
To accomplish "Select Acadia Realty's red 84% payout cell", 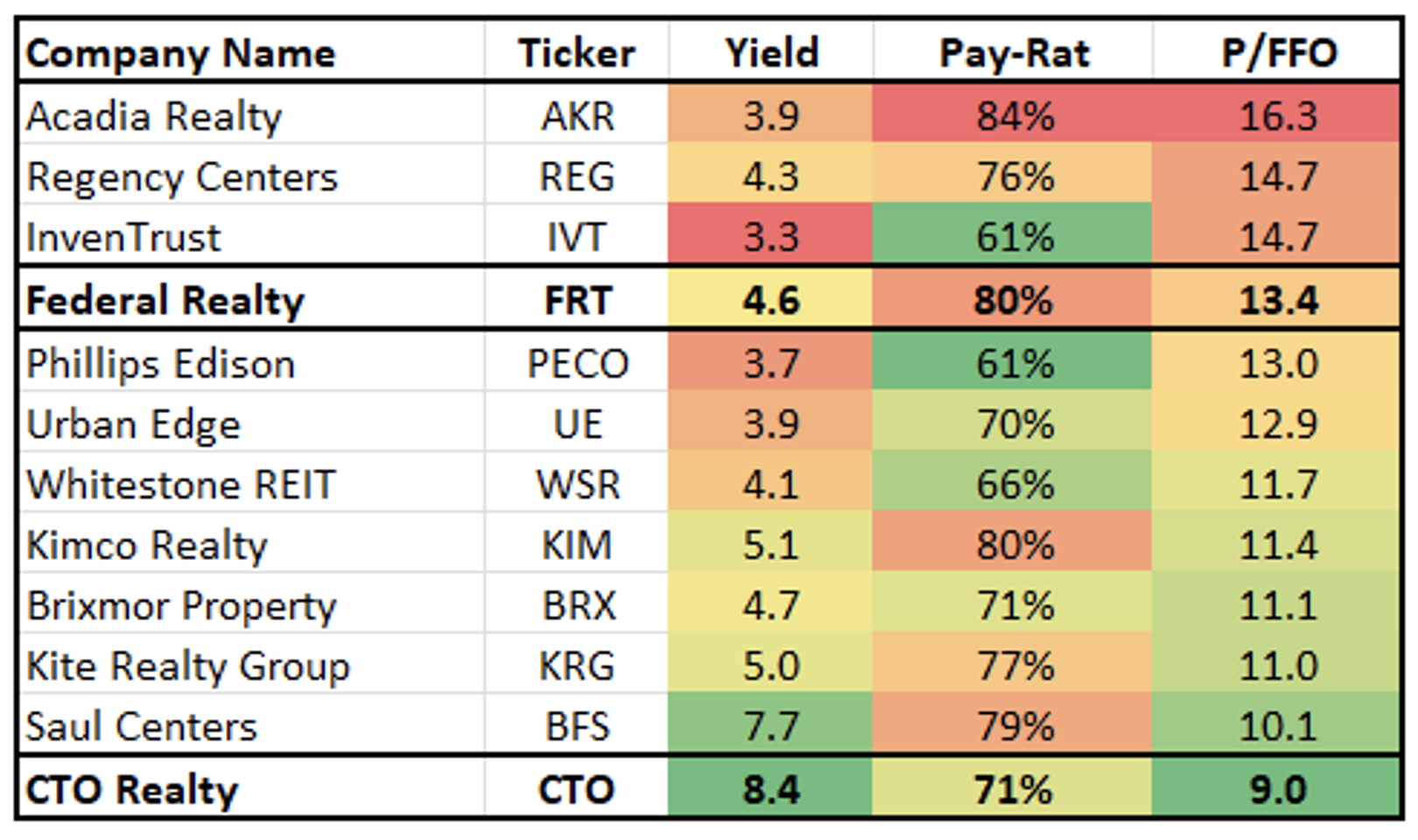I will 1014,115.
